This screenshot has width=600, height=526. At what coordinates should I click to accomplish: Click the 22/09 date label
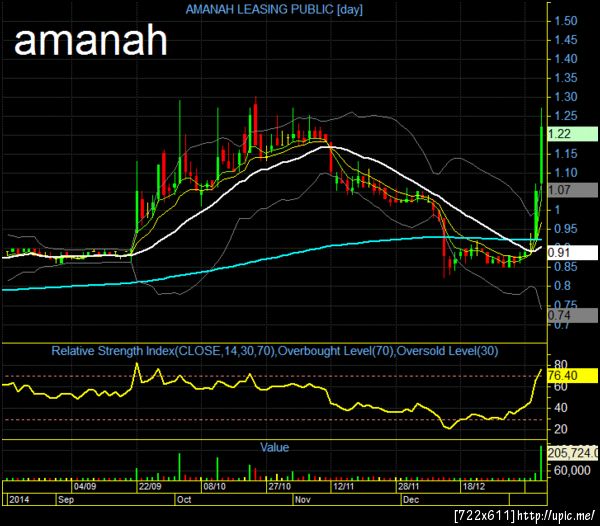(150, 486)
